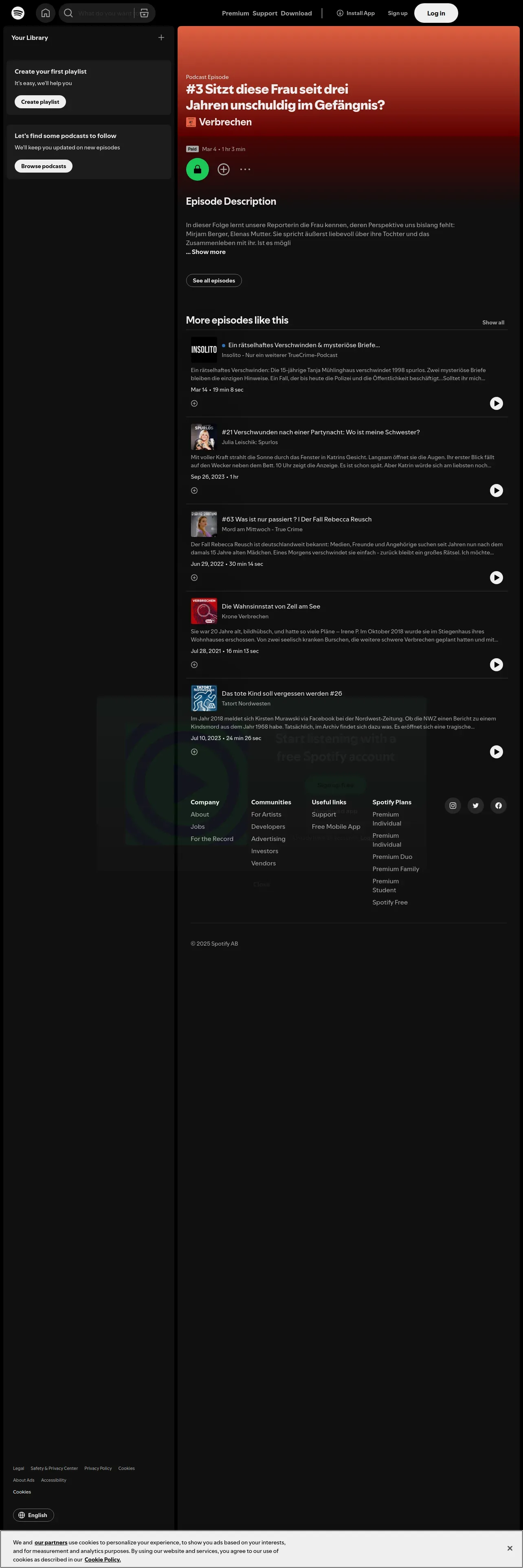Open Free Mobile App footer link
This screenshot has height=1568, width=523.
click(x=336, y=827)
